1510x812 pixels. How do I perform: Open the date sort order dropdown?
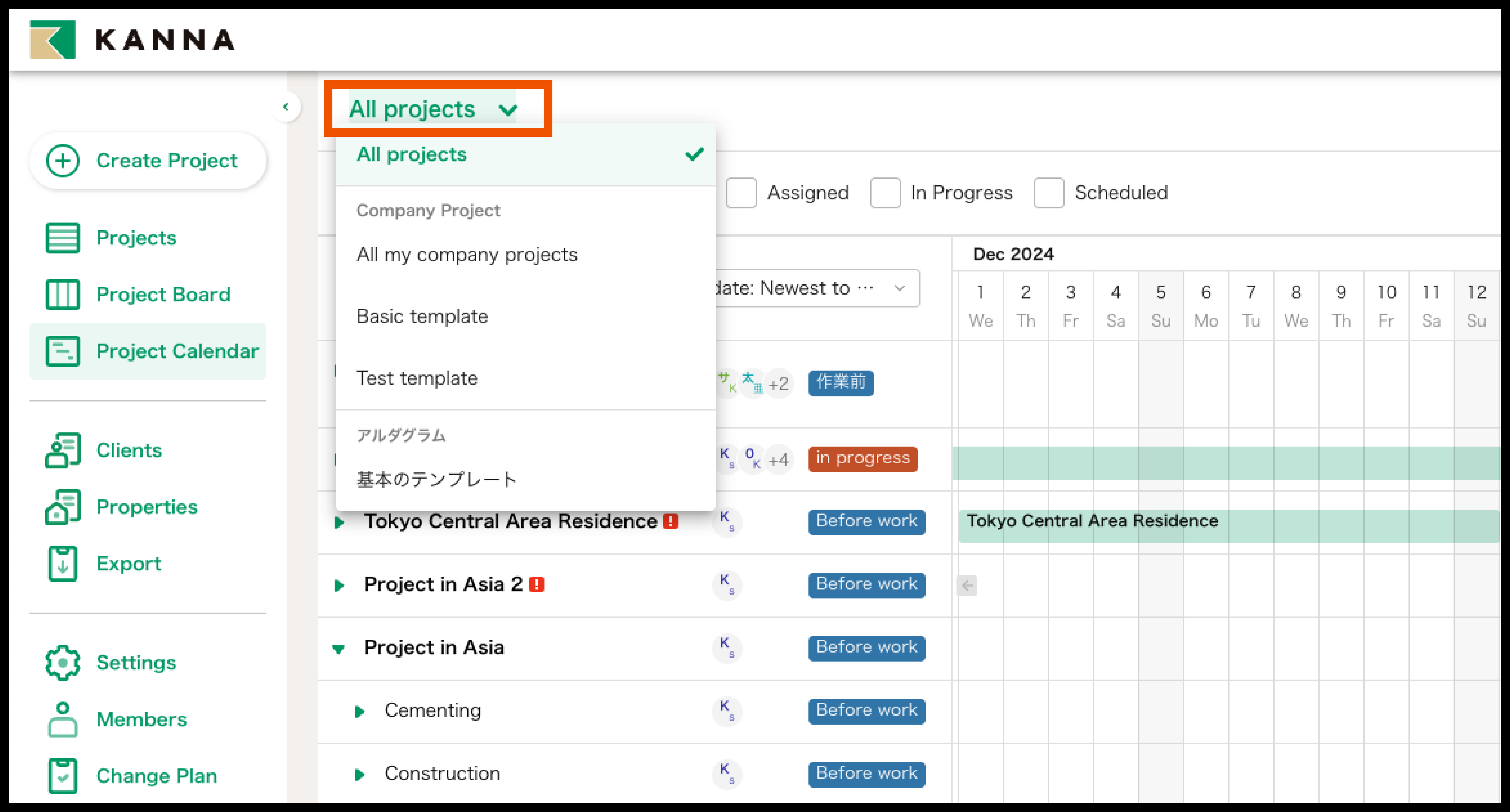point(817,288)
